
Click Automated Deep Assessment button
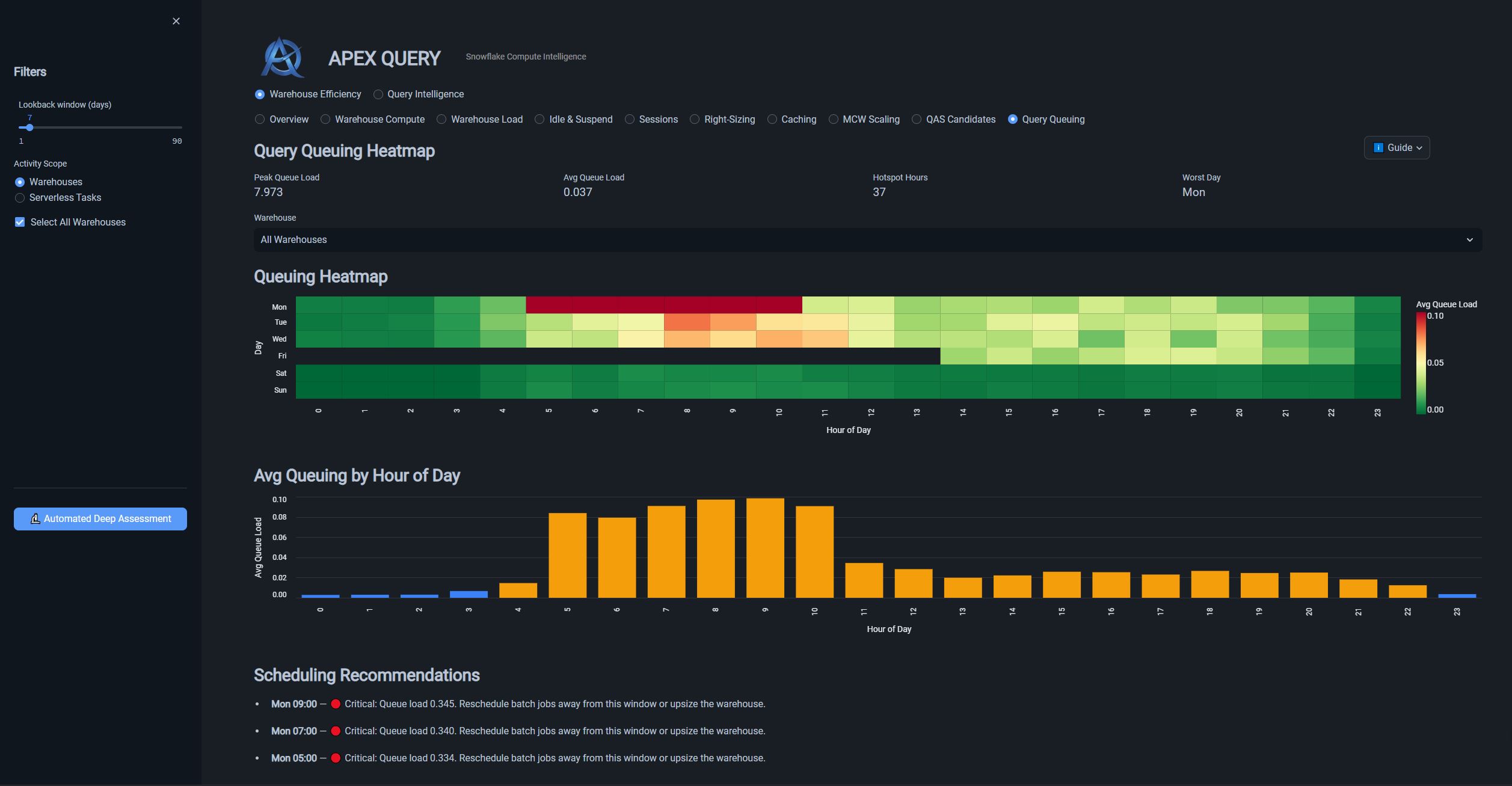point(100,519)
